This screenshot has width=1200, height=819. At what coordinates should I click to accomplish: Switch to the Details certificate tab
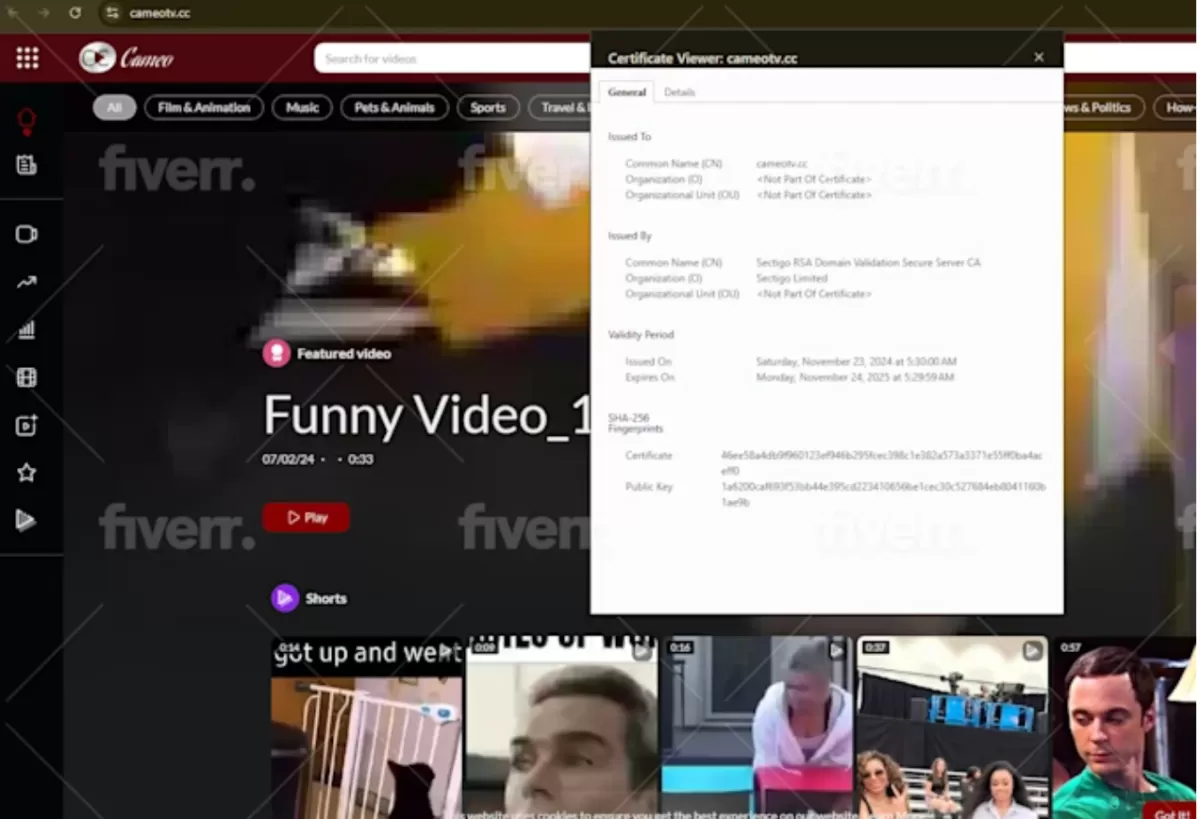(x=680, y=92)
